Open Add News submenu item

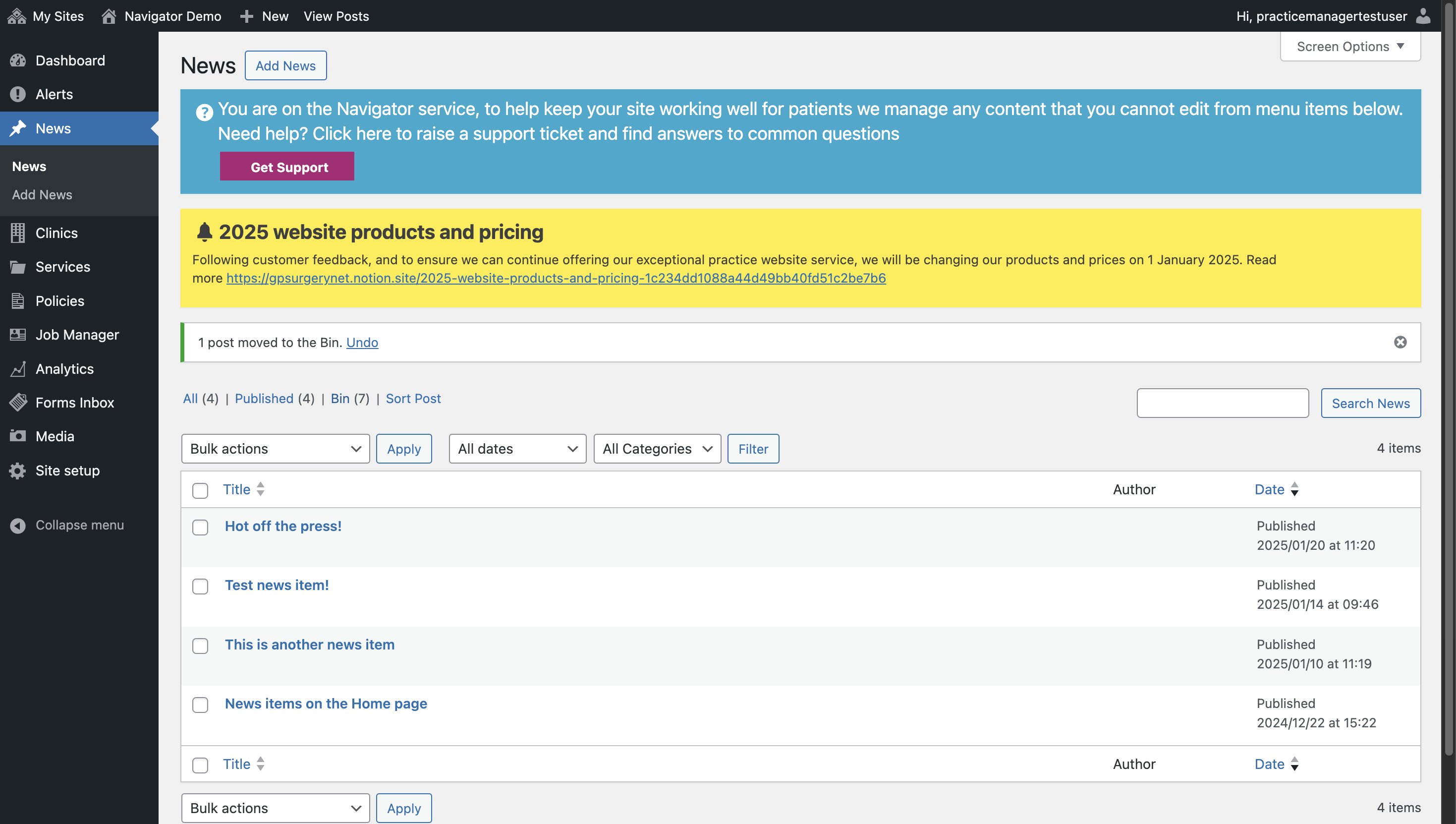point(42,195)
